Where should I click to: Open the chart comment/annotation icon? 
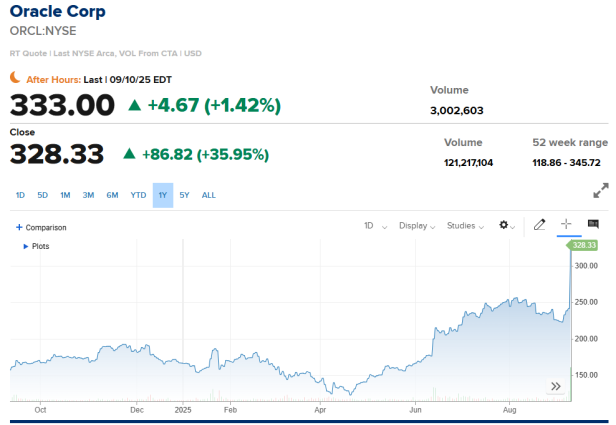(x=593, y=225)
